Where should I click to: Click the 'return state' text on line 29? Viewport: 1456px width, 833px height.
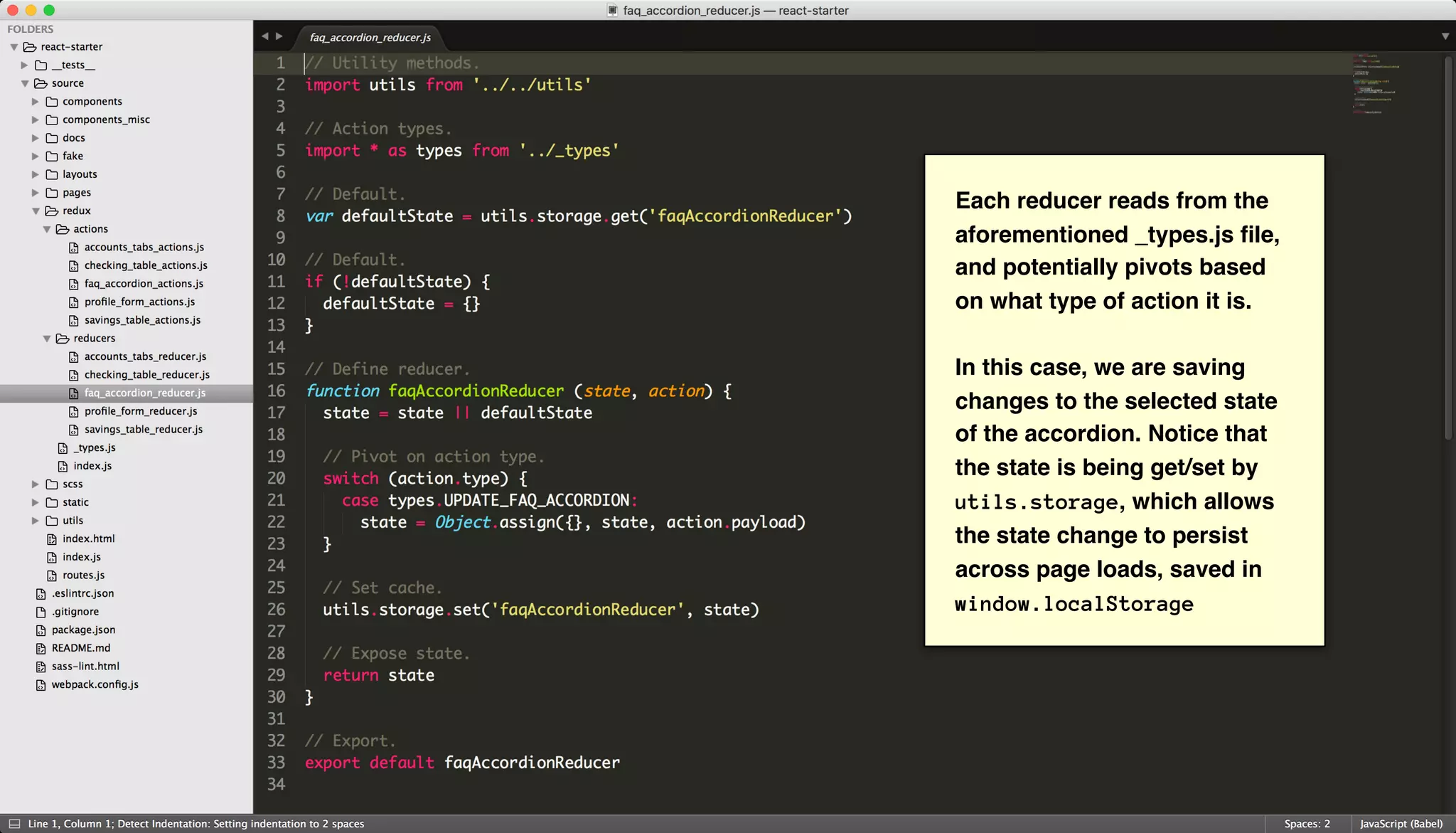378,676
